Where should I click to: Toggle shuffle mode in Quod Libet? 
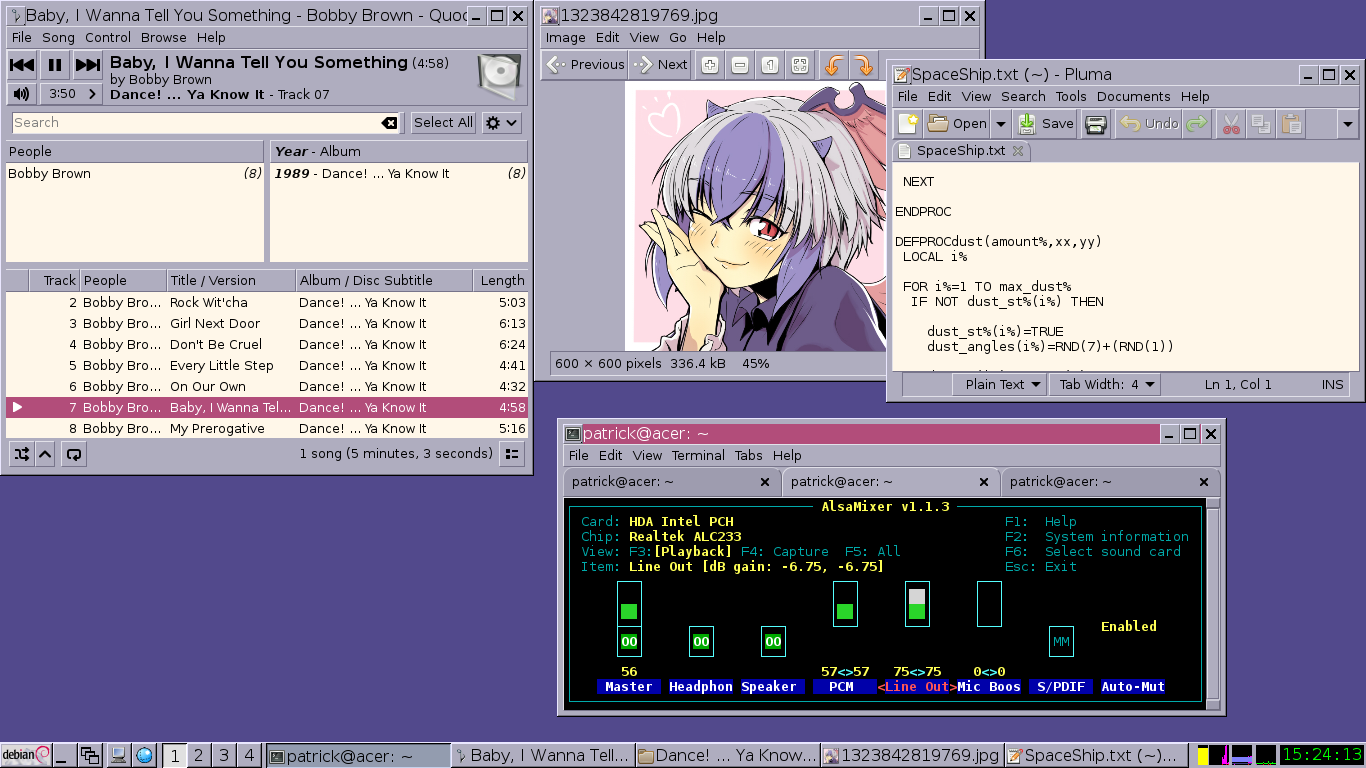21,454
